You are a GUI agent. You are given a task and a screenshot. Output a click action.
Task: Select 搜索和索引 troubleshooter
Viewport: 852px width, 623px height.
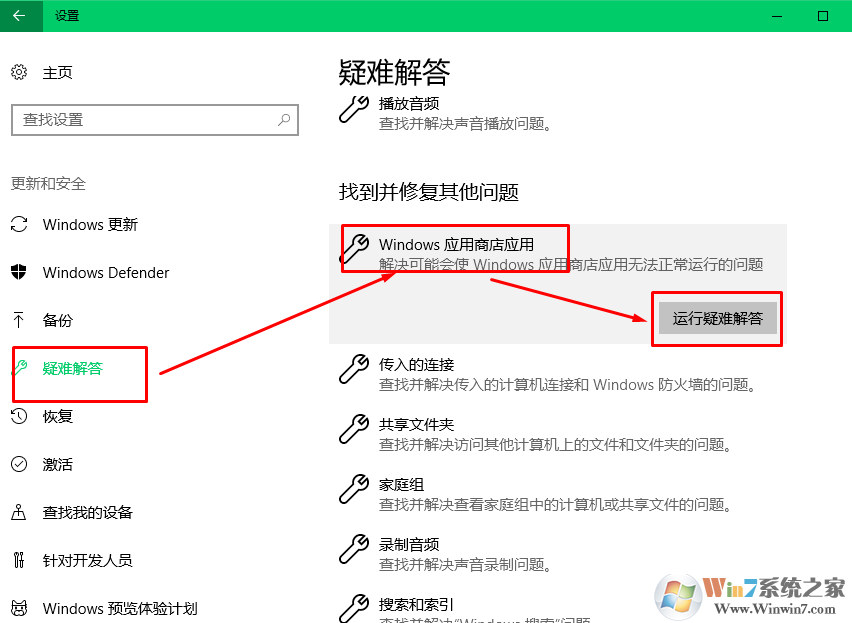point(416,605)
